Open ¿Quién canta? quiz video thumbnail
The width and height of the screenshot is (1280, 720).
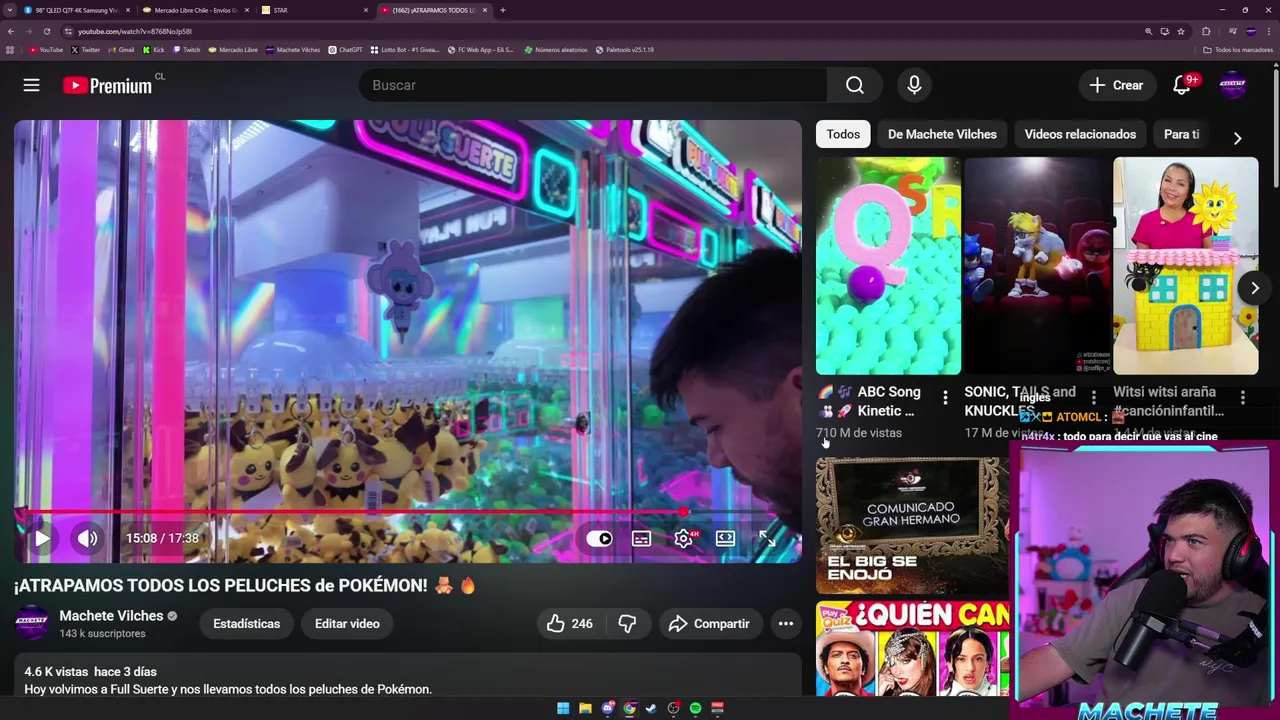coord(912,648)
